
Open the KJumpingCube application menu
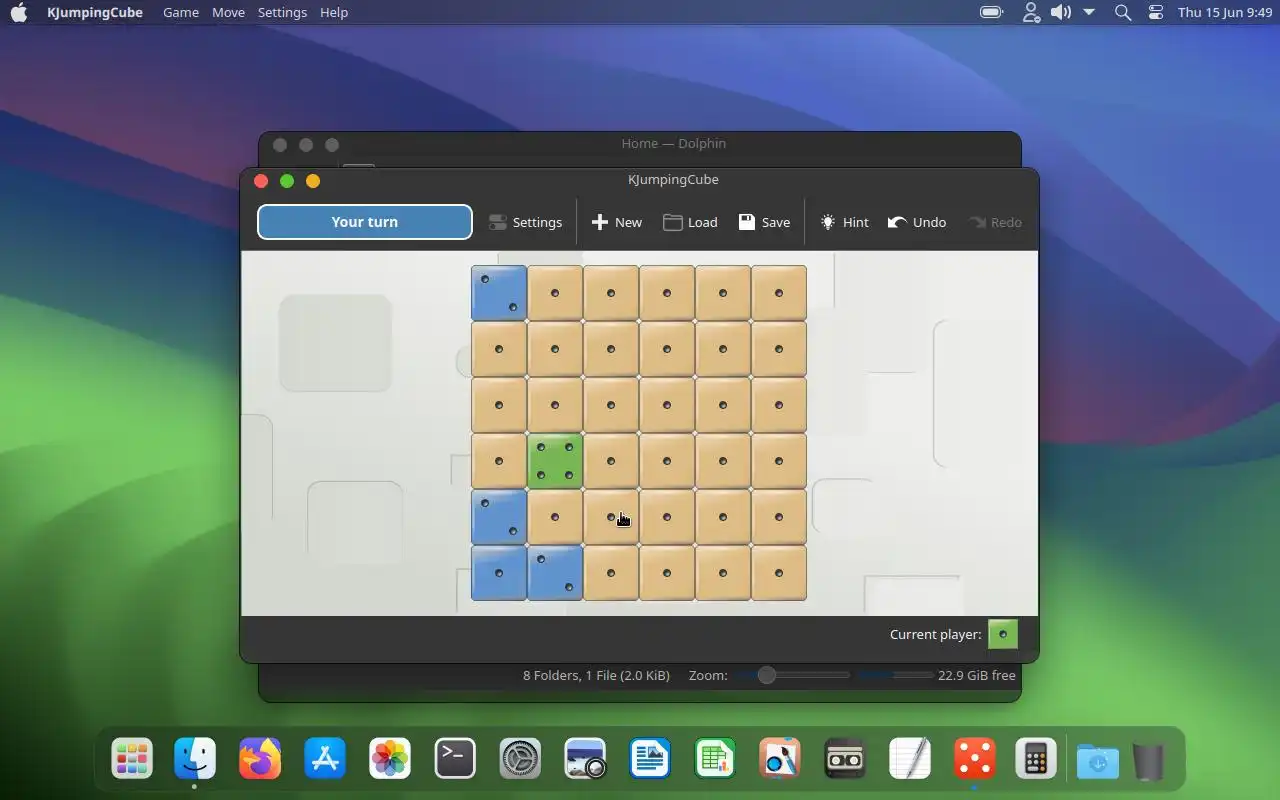pyautogui.click(x=95, y=12)
